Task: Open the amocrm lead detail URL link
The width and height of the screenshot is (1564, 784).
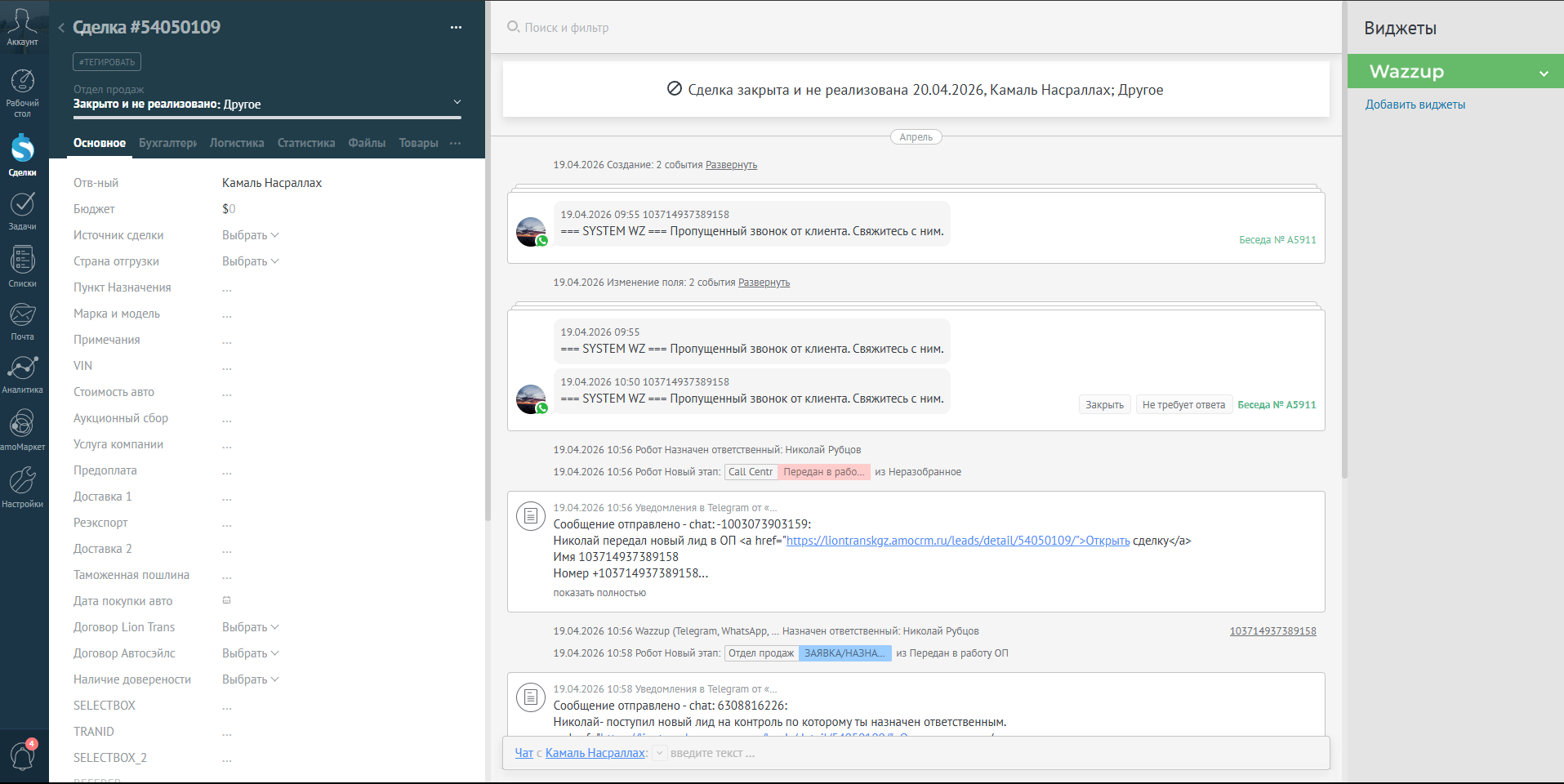Action: pyautogui.click(x=958, y=541)
